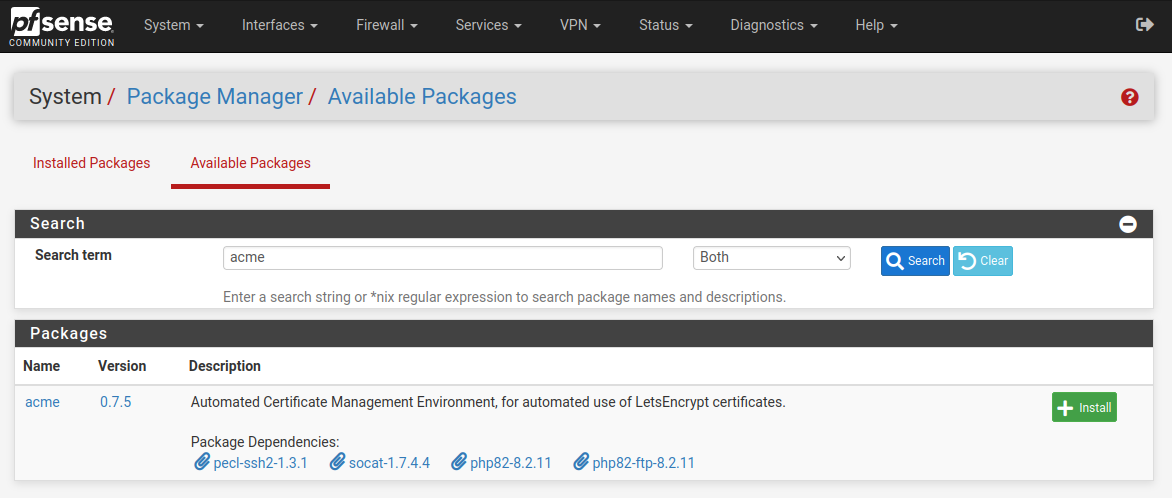Open the Both search scope dropdown
This screenshot has width=1172, height=498.
pos(771,258)
